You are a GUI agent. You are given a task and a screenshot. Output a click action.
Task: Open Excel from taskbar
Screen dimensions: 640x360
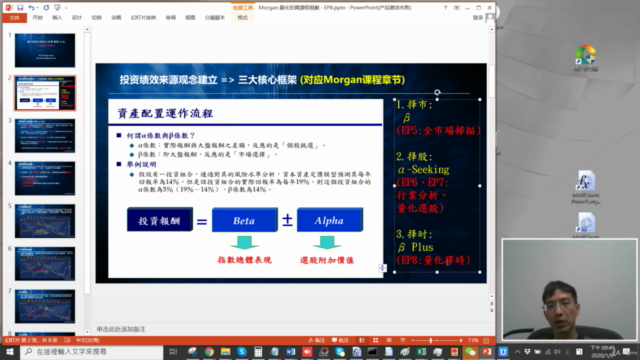pos(421,351)
